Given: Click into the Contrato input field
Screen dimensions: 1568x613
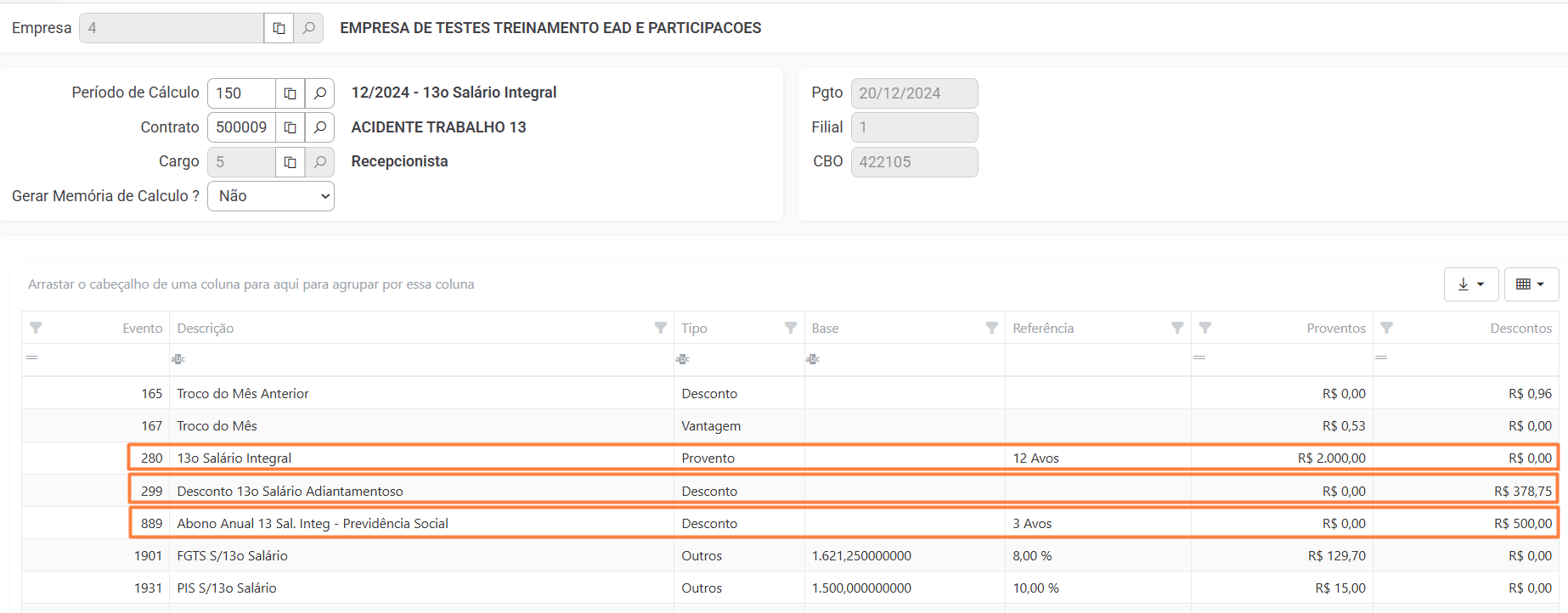Looking at the screenshot, I should (241, 127).
